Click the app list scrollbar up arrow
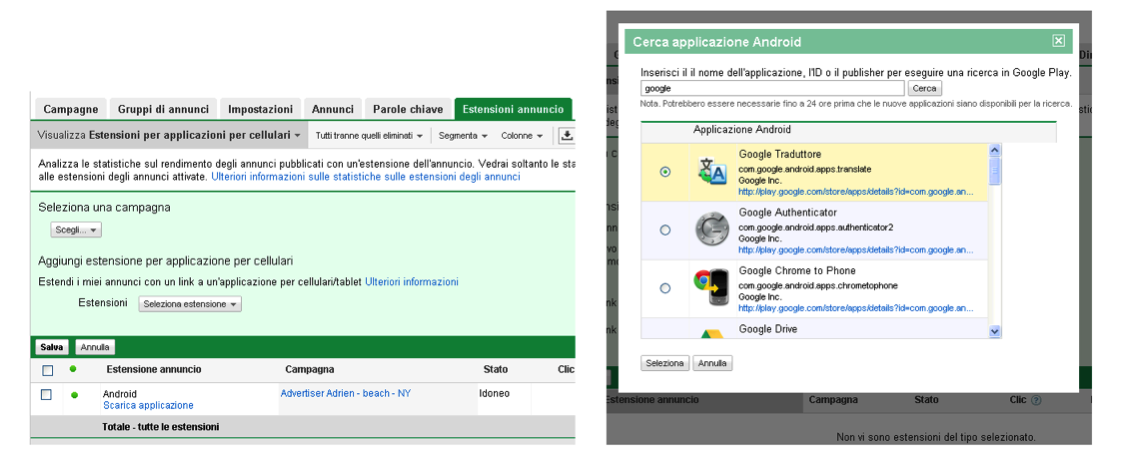 pyautogui.click(x=994, y=150)
